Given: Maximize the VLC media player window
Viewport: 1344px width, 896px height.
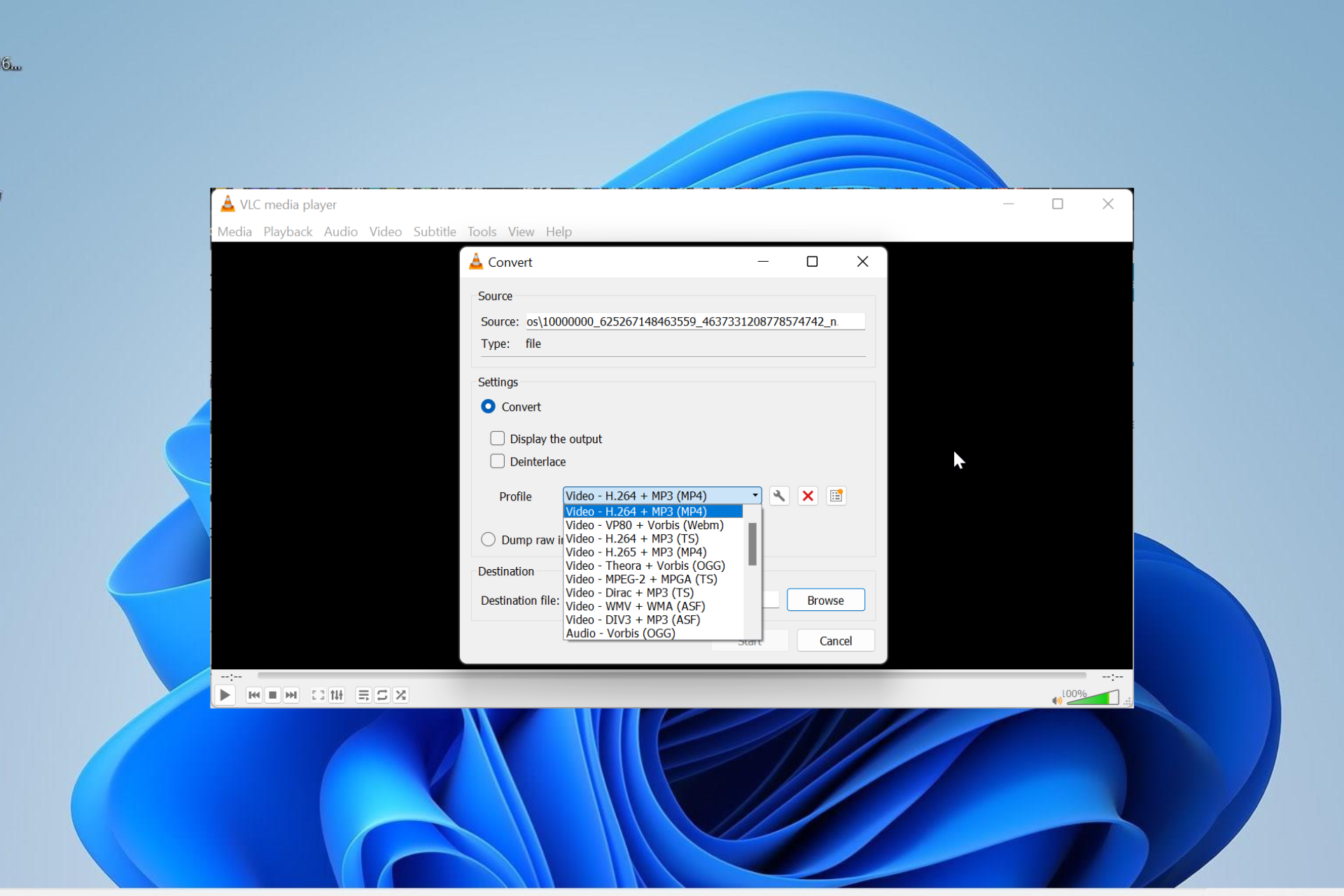Looking at the screenshot, I should [x=1058, y=204].
